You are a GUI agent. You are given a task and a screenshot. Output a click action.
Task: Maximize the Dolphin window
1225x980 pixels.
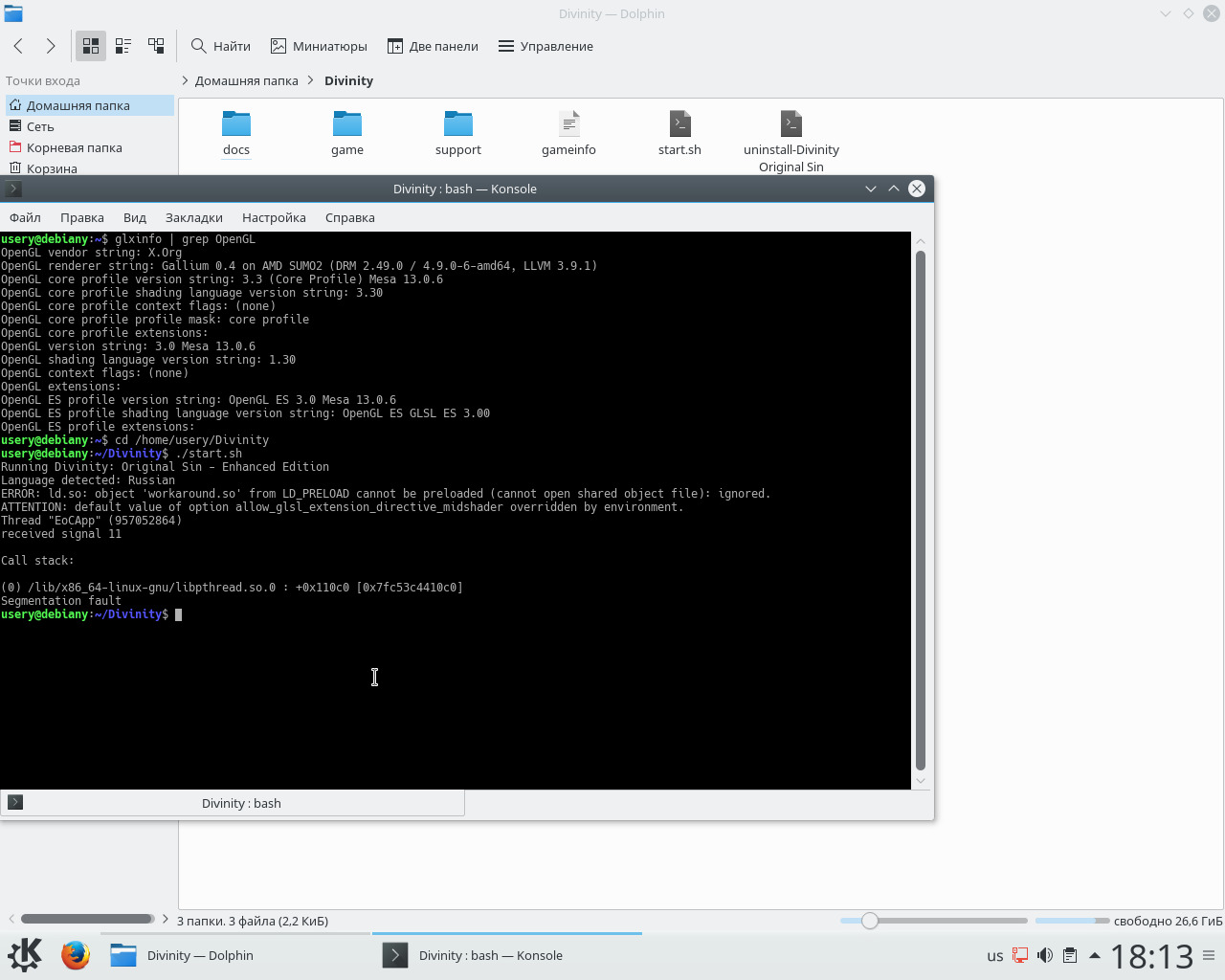click(1188, 13)
